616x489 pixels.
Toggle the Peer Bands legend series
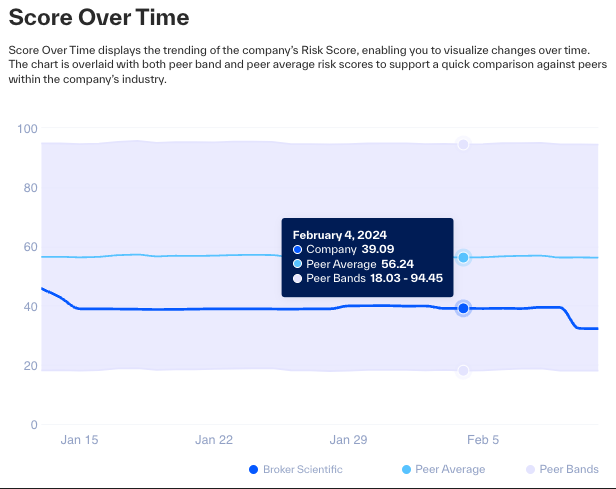tap(562, 469)
